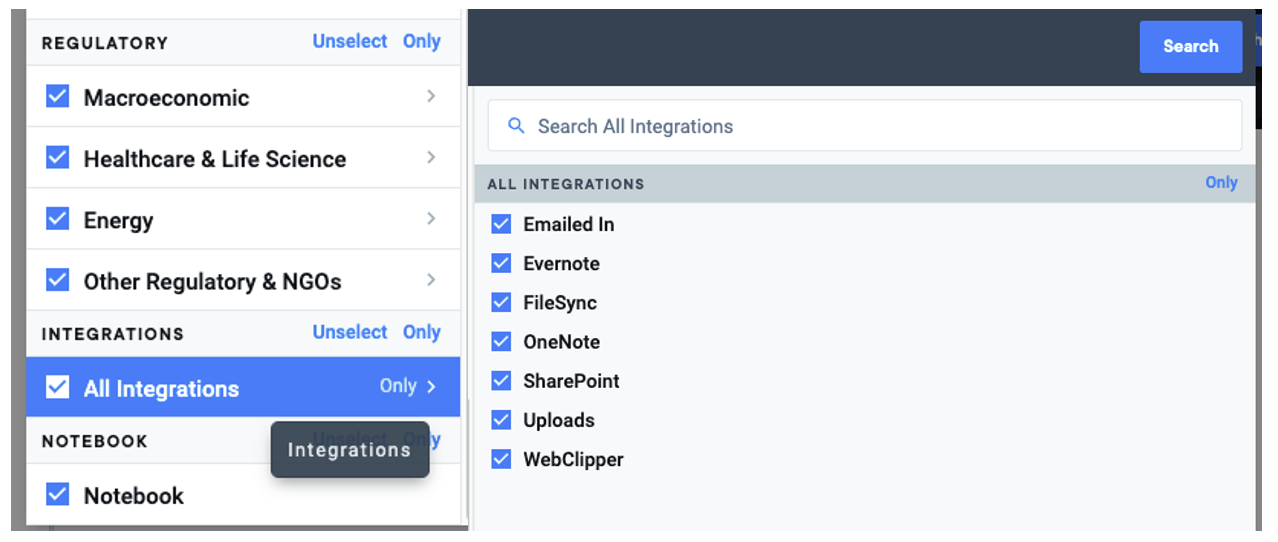Uncheck the Uploads checkbox
This screenshot has height=542, width=1278.
pyautogui.click(x=501, y=420)
